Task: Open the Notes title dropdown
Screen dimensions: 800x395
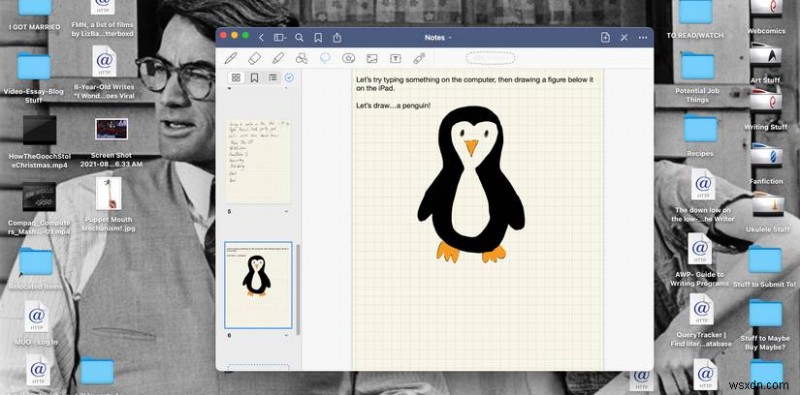Action: tap(438, 38)
